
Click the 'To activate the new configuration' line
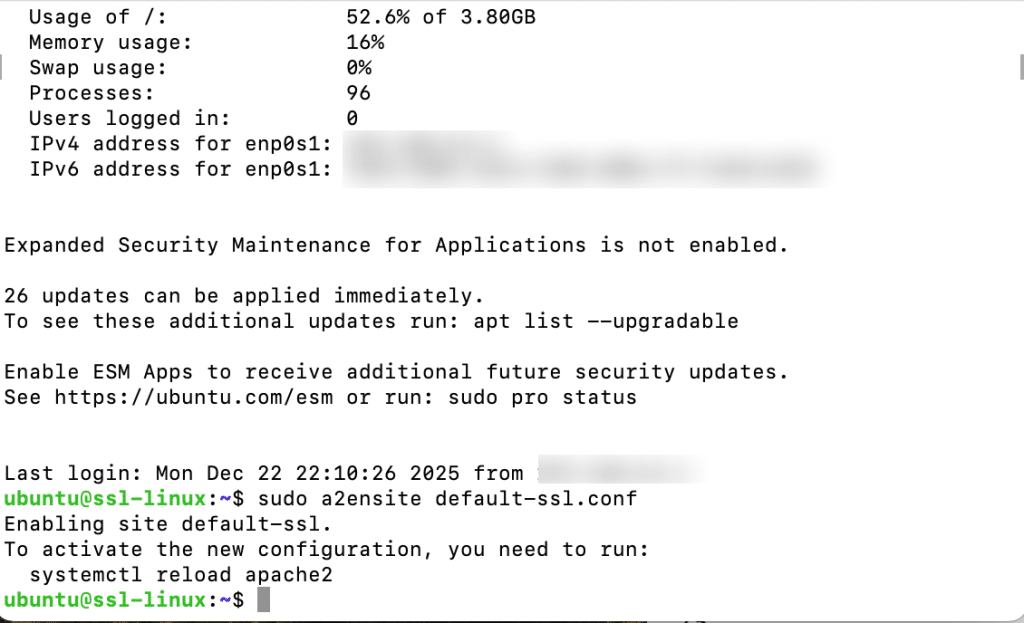coord(327,549)
